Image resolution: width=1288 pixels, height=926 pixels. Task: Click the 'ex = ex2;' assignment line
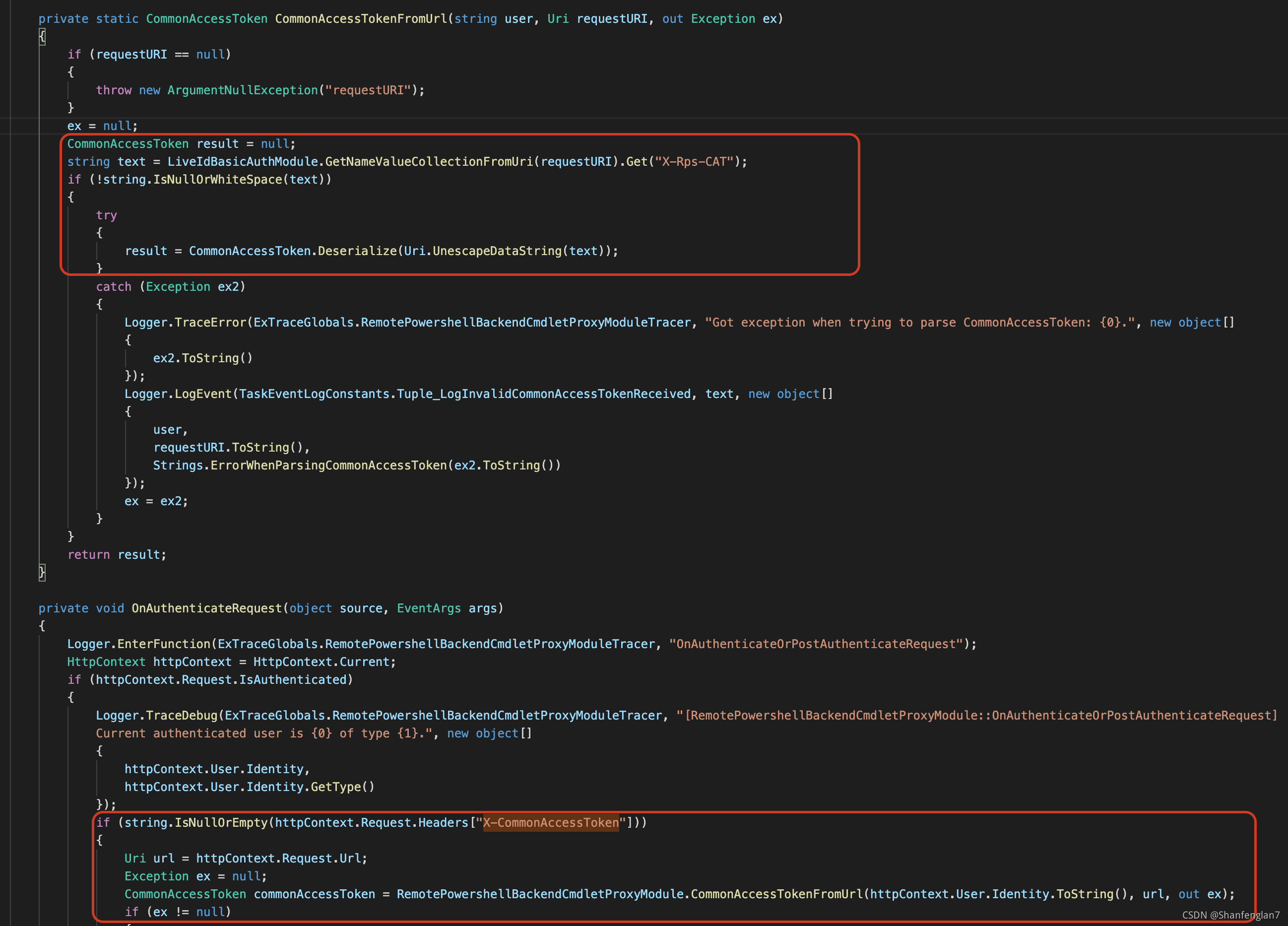[x=156, y=501]
